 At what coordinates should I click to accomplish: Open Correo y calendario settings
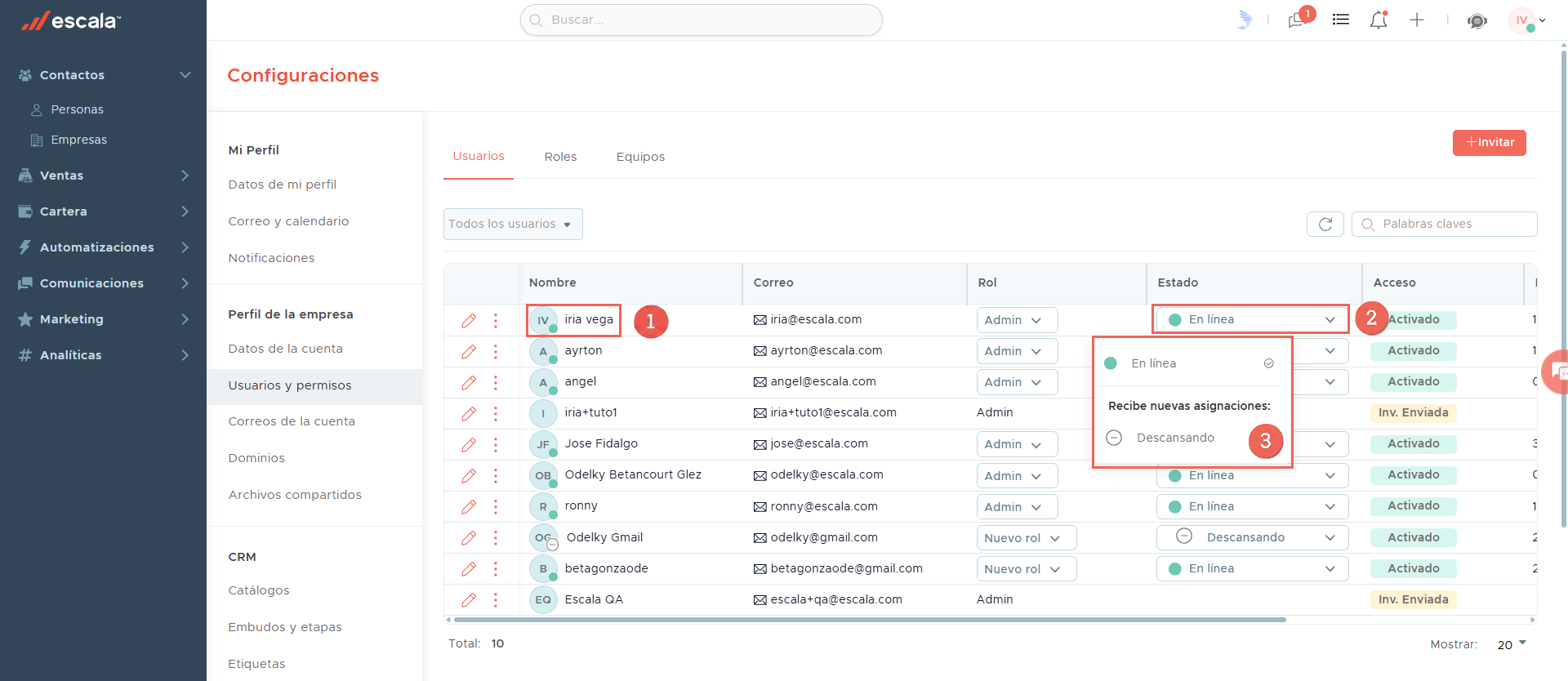pos(288,221)
